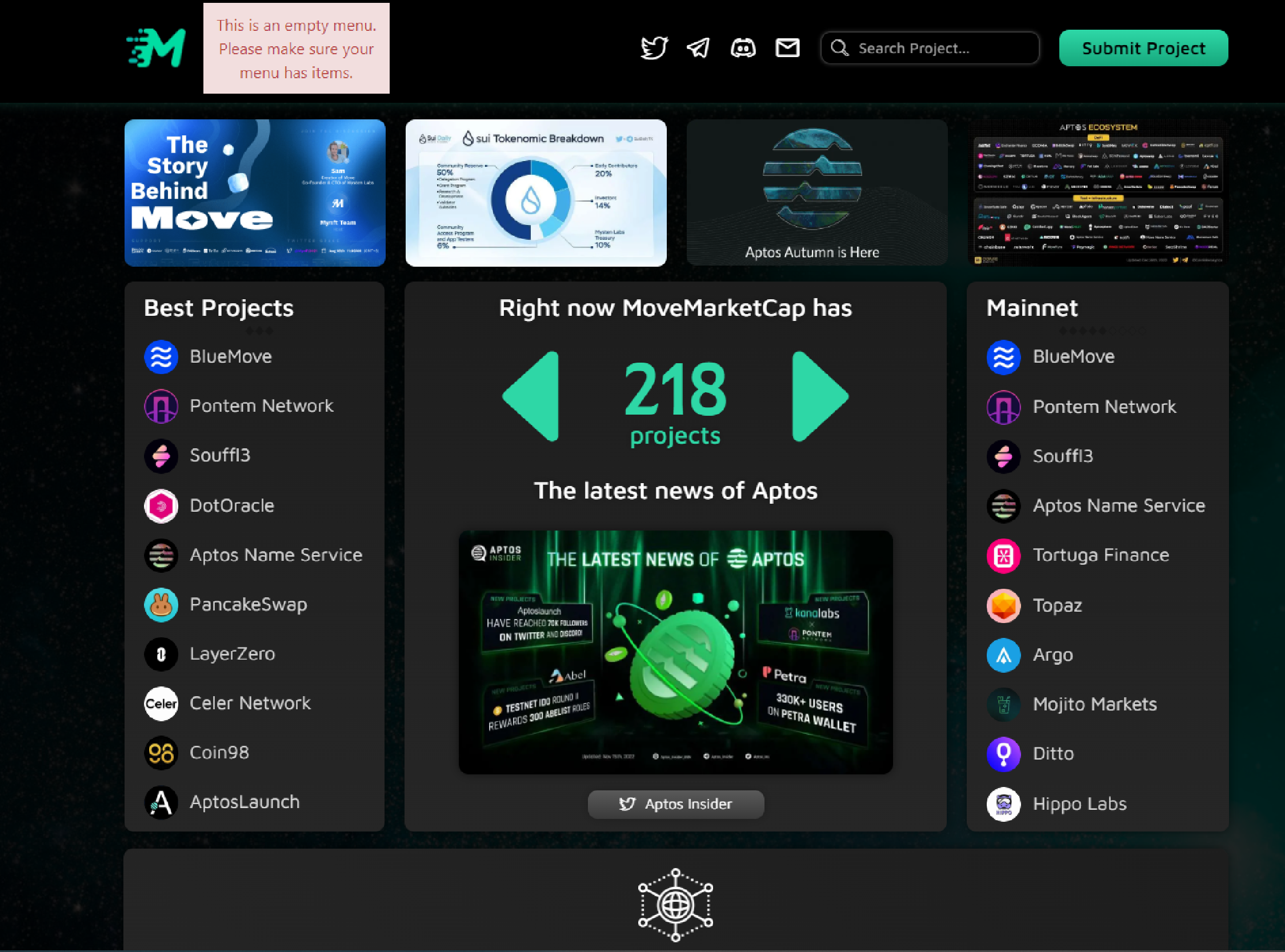Viewport: 1285px width, 952px height.
Task: Open Pontem Network link in Best Projects
Action: click(x=262, y=406)
